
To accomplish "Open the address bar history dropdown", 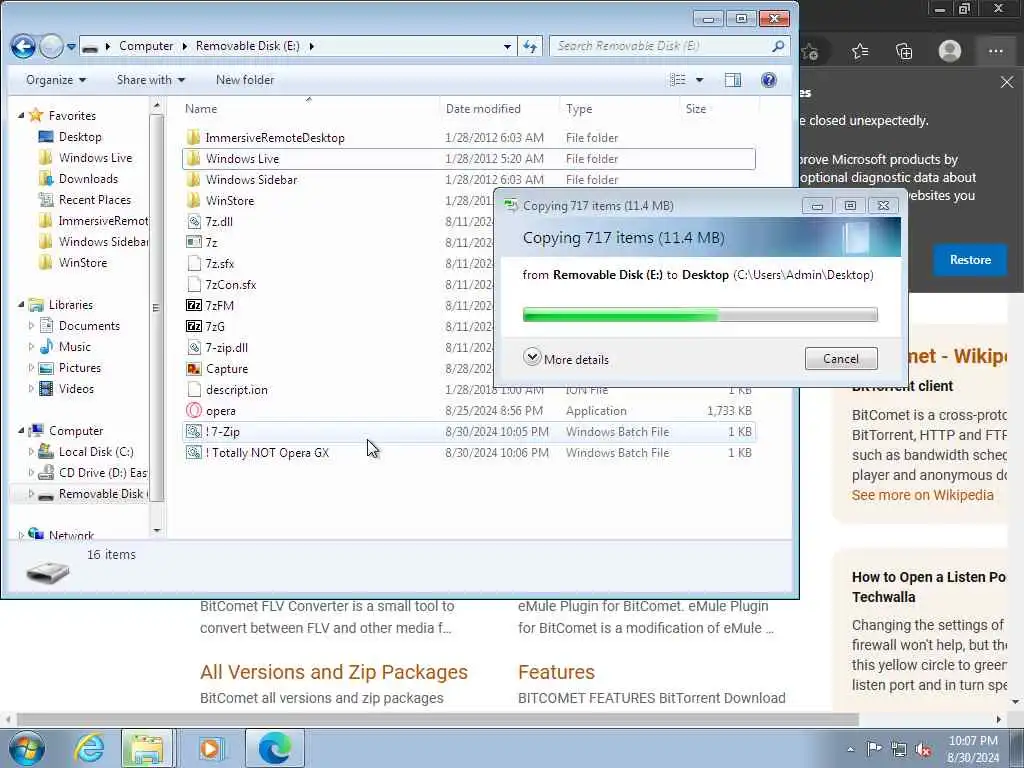I will point(507,46).
